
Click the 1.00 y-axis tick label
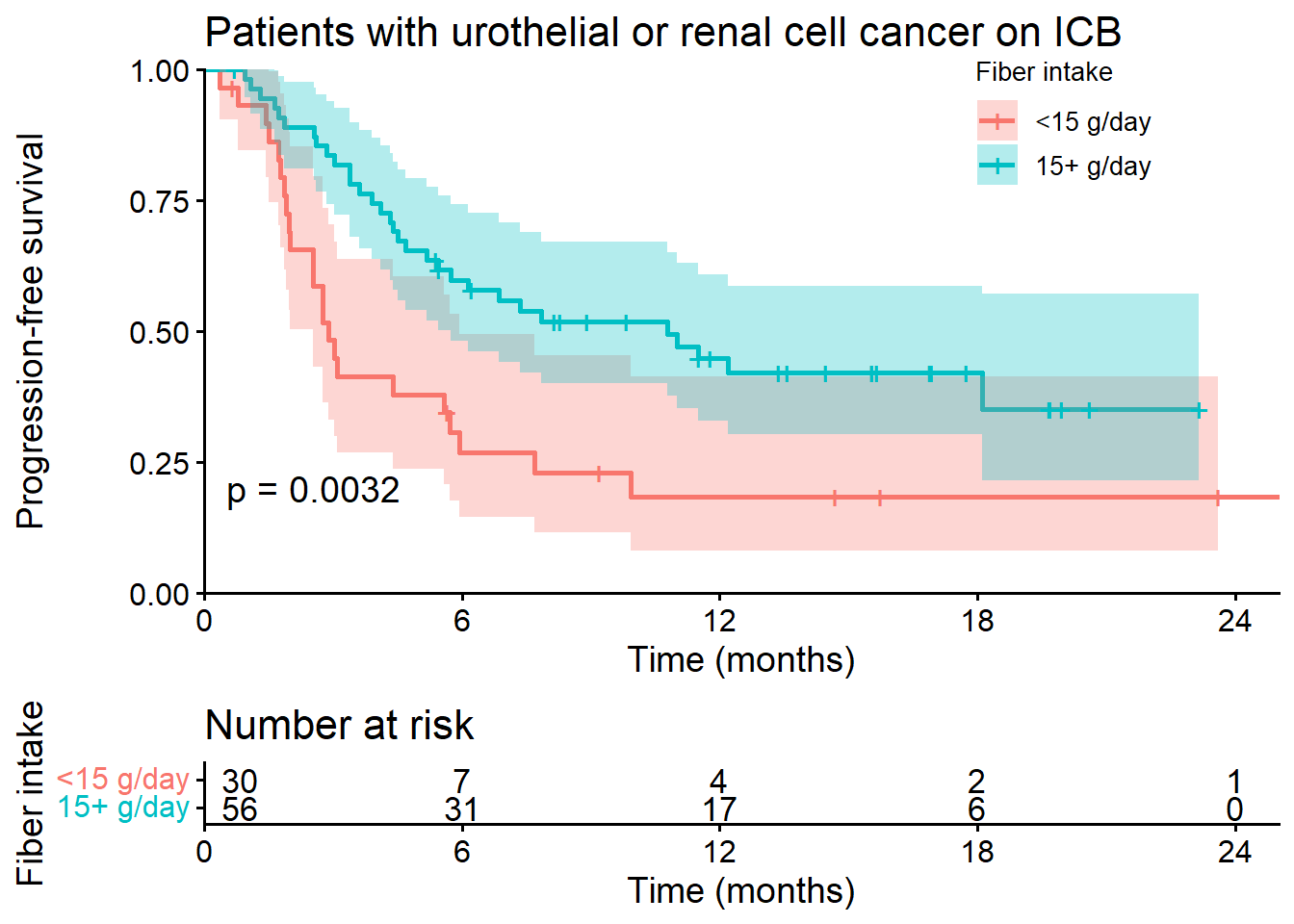pyautogui.click(x=160, y=71)
